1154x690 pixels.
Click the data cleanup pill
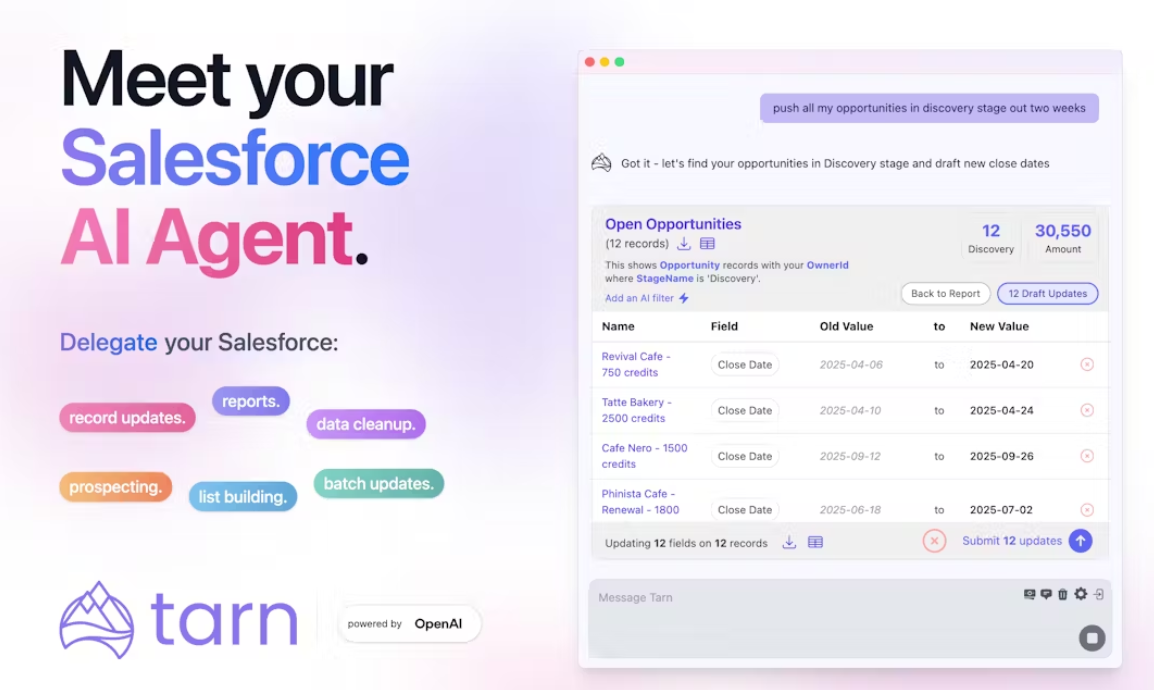(x=366, y=424)
